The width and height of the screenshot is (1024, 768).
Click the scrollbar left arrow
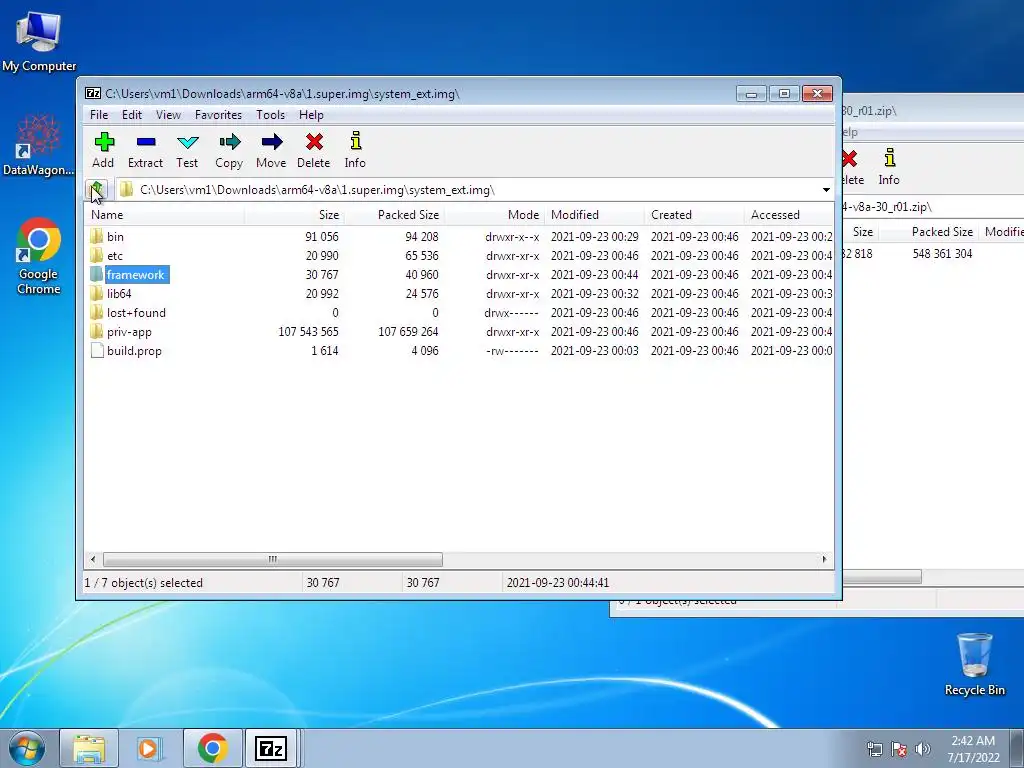[93, 559]
